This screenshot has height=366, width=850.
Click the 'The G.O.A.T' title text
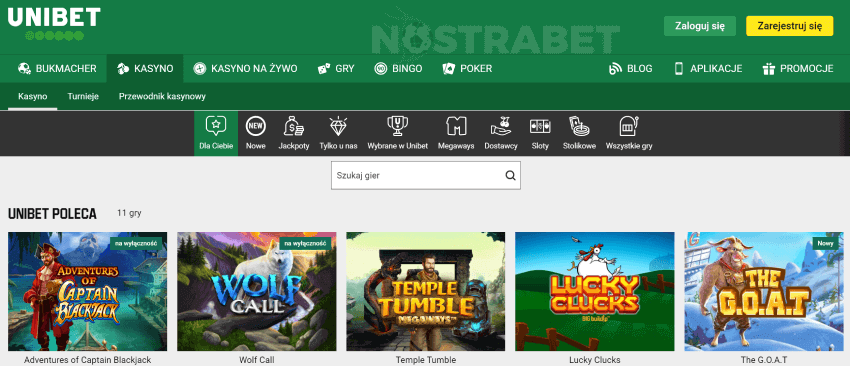click(764, 360)
